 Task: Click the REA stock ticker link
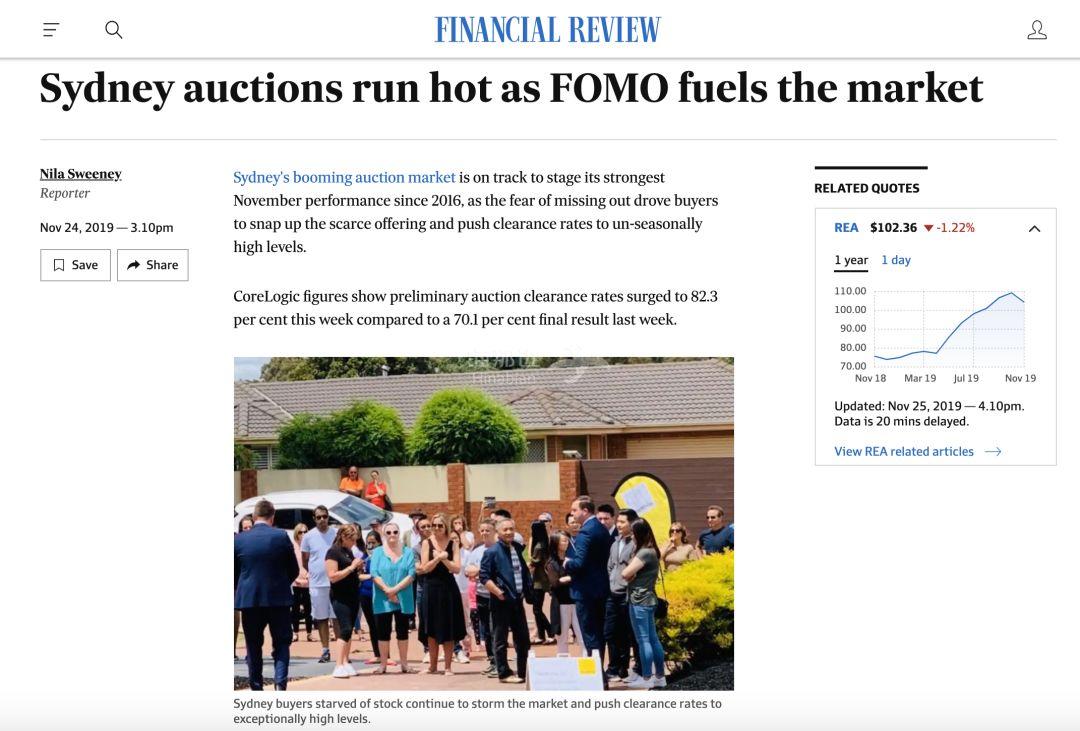click(846, 228)
